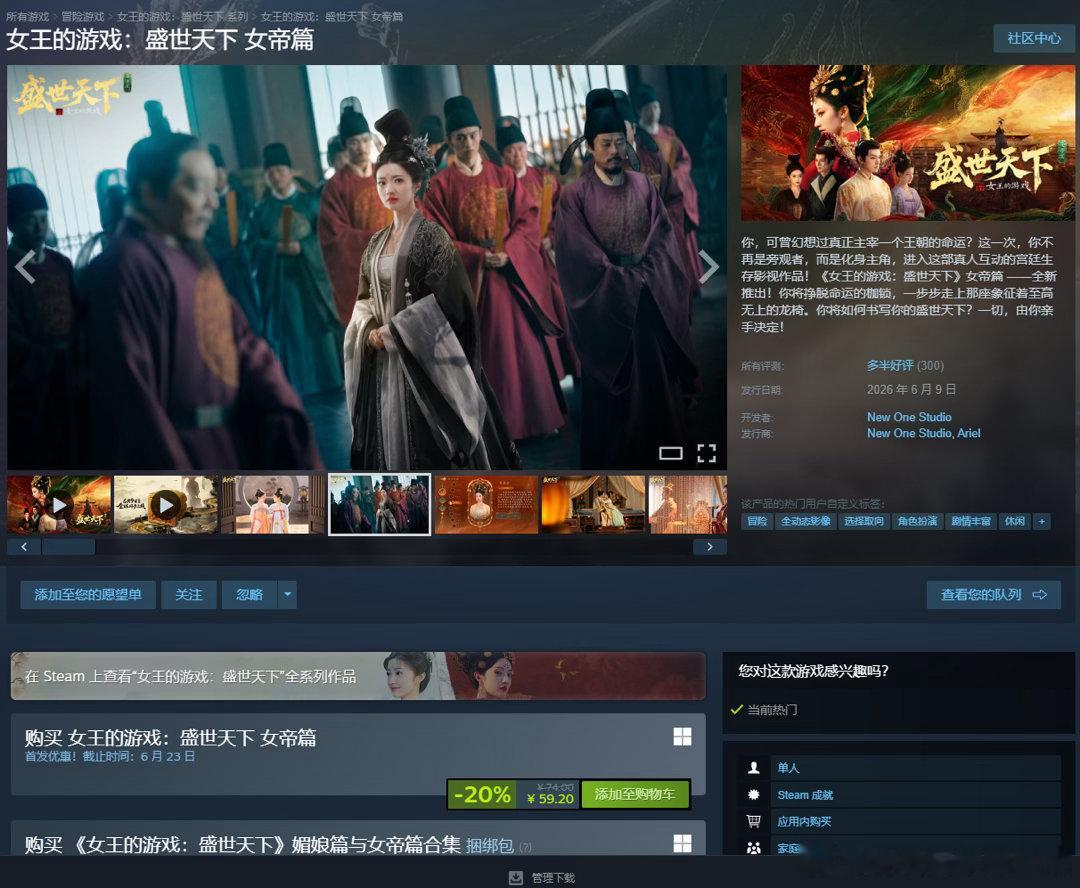Open the 多半好评 reviews link
Viewport: 1080px width, 888px height.
click(x=890, y=365)
